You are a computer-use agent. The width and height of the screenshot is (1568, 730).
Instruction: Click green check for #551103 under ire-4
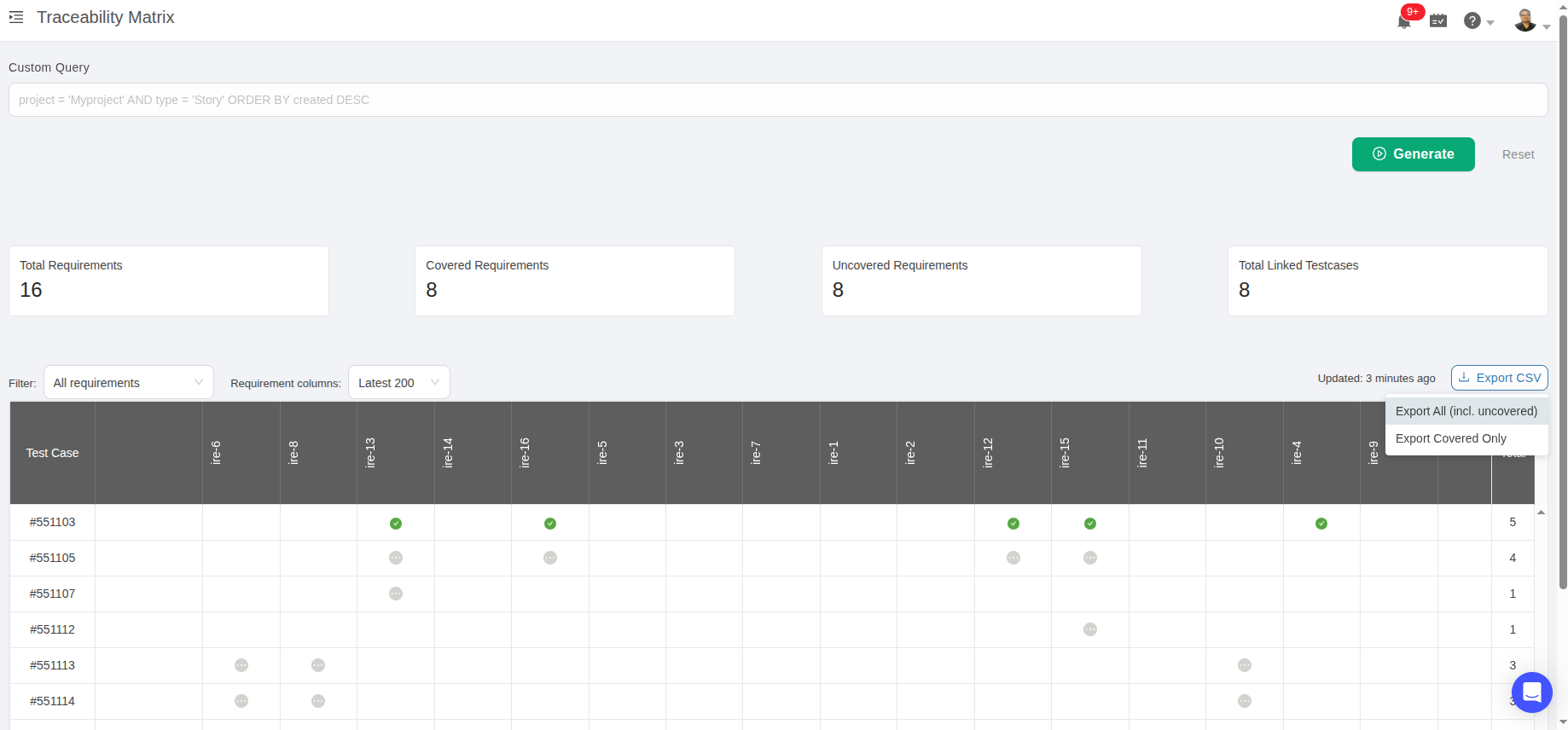1321,524
